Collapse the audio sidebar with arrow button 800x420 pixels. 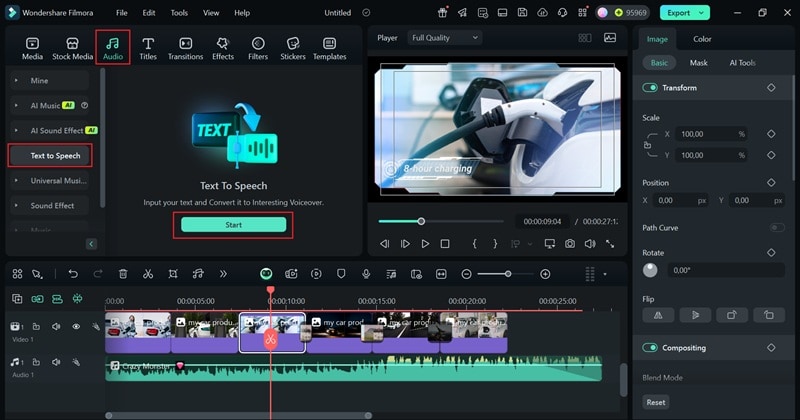(x=91, y=244)
